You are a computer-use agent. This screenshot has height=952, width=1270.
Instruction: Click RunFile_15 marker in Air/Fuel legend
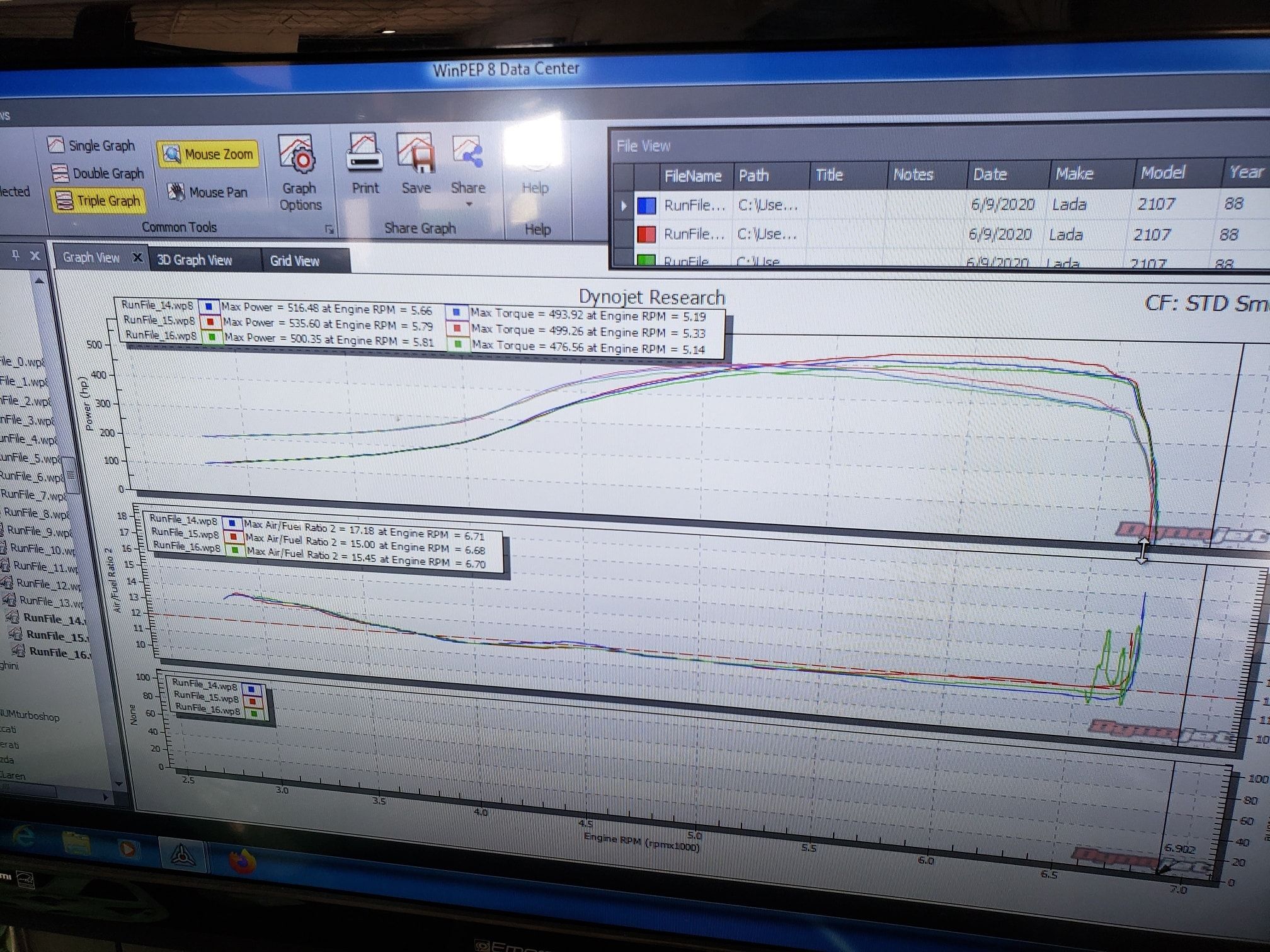pyautogui.click(x=234, y=536)
